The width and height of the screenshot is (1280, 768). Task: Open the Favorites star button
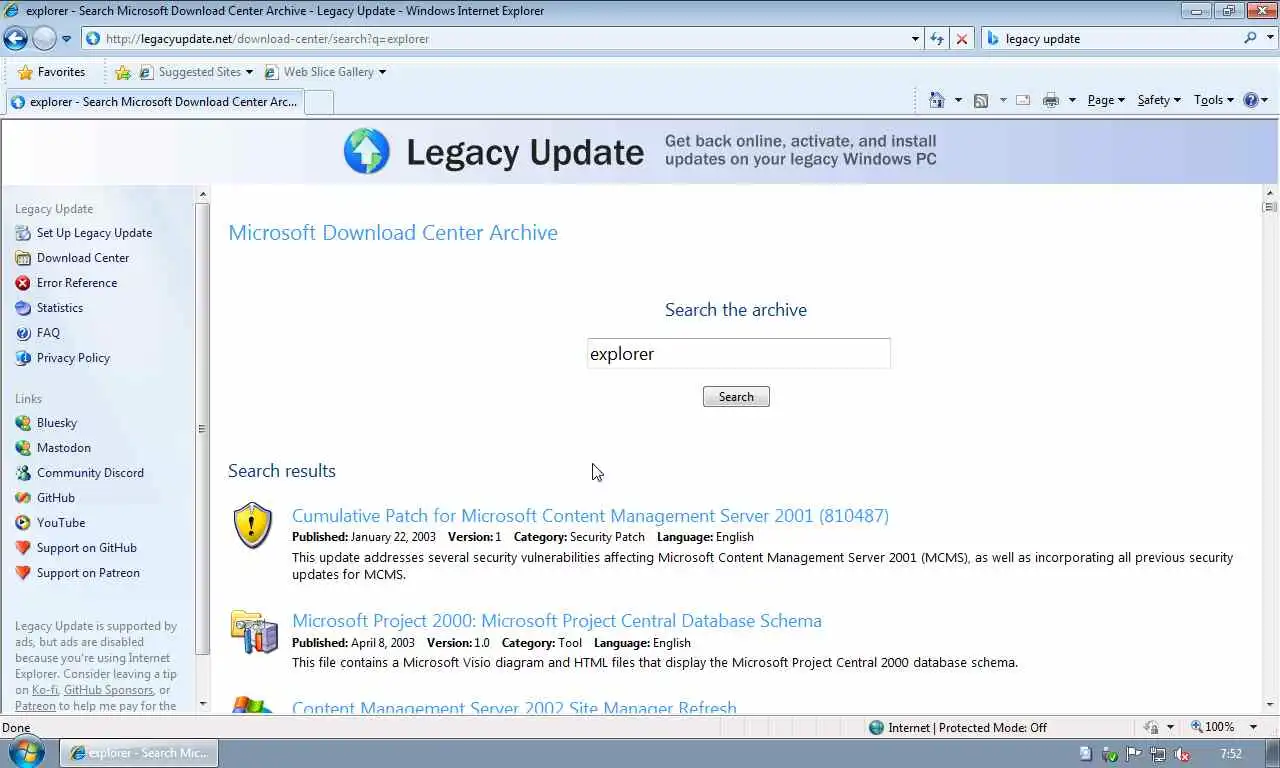(51, 72)
